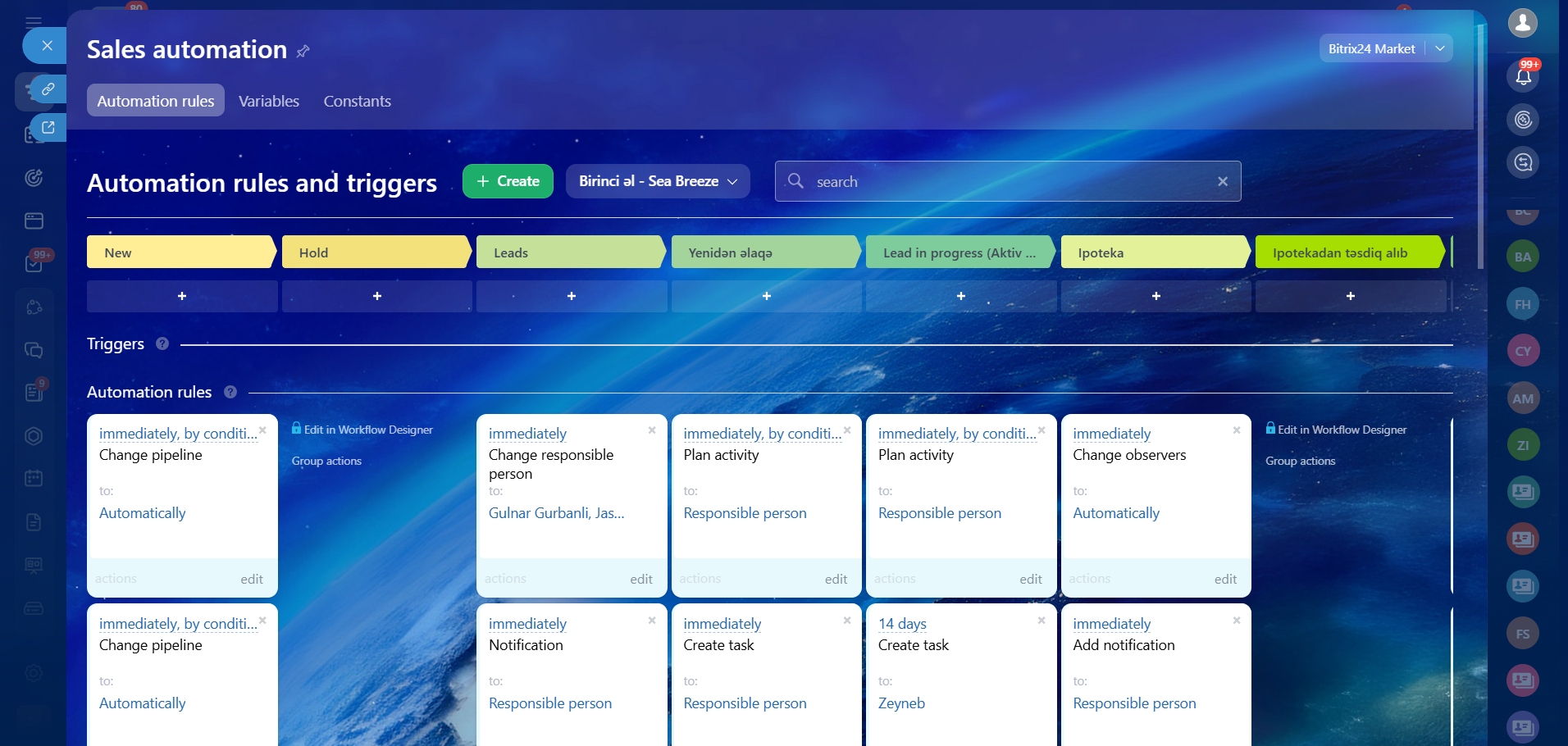
Task: Select the yellow New stage header
Action: tap(180, 252)
